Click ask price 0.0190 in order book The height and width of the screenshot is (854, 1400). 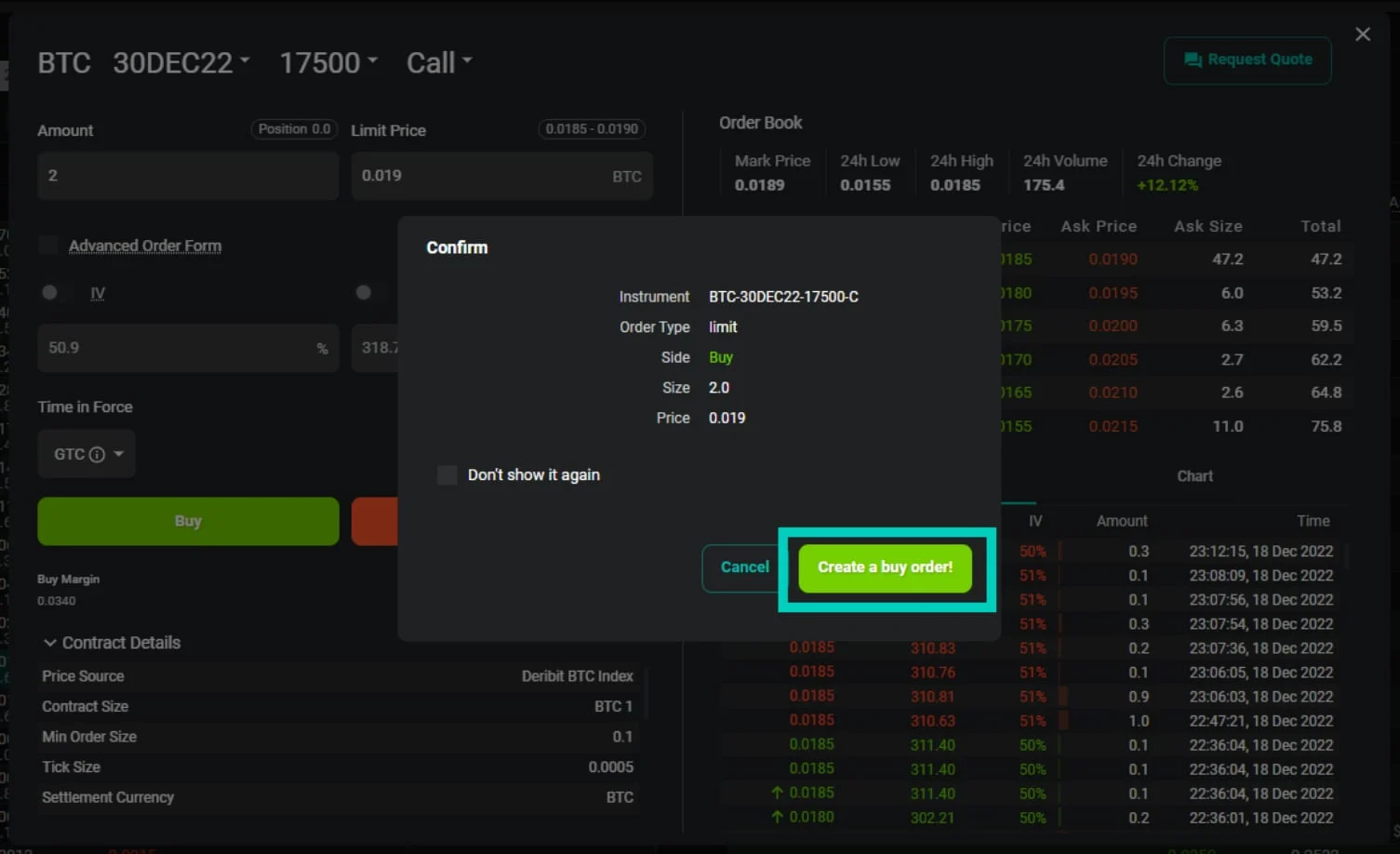click(1113, 260)
